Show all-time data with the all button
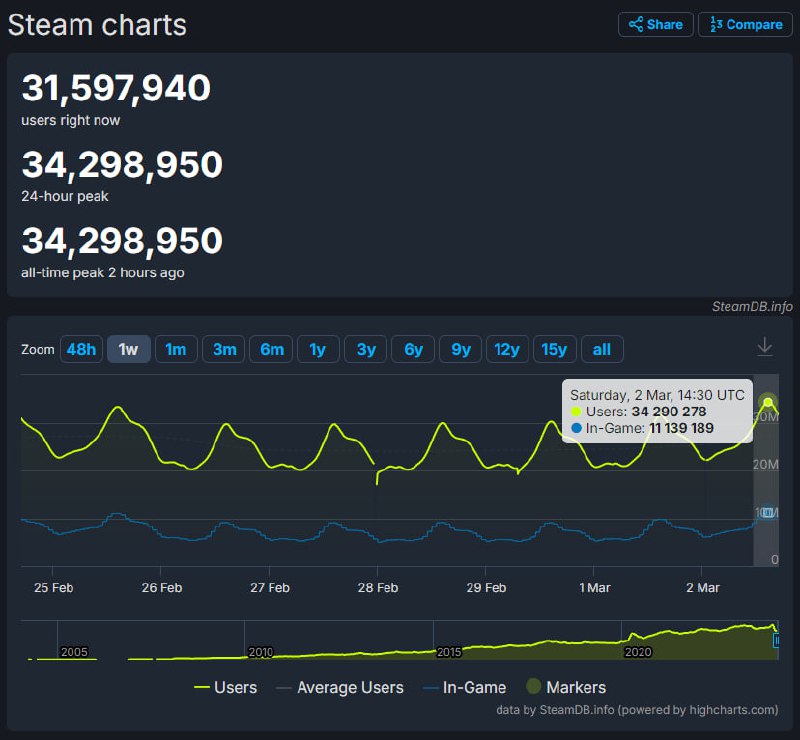800x740 pixels. click(x=602, y=349)
